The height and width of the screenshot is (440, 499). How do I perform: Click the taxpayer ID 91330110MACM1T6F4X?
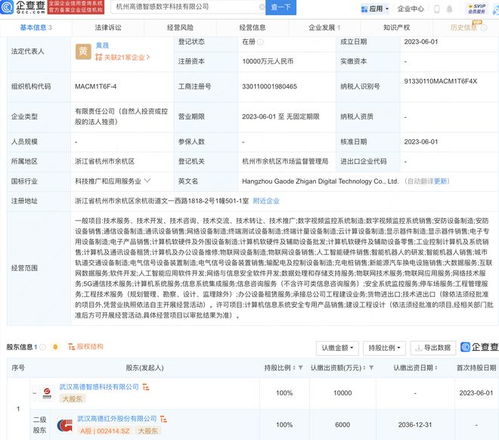441,81
